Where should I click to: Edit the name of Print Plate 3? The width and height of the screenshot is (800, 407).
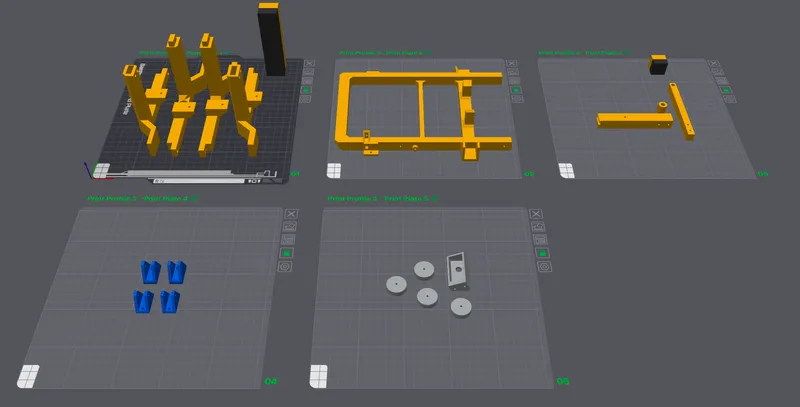pos(627,53)
